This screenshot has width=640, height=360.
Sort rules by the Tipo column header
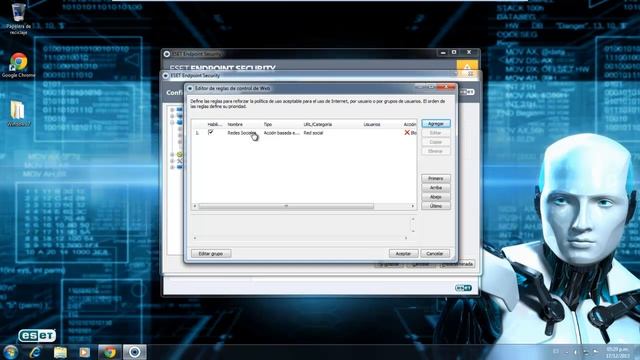[x=268, y=124]
